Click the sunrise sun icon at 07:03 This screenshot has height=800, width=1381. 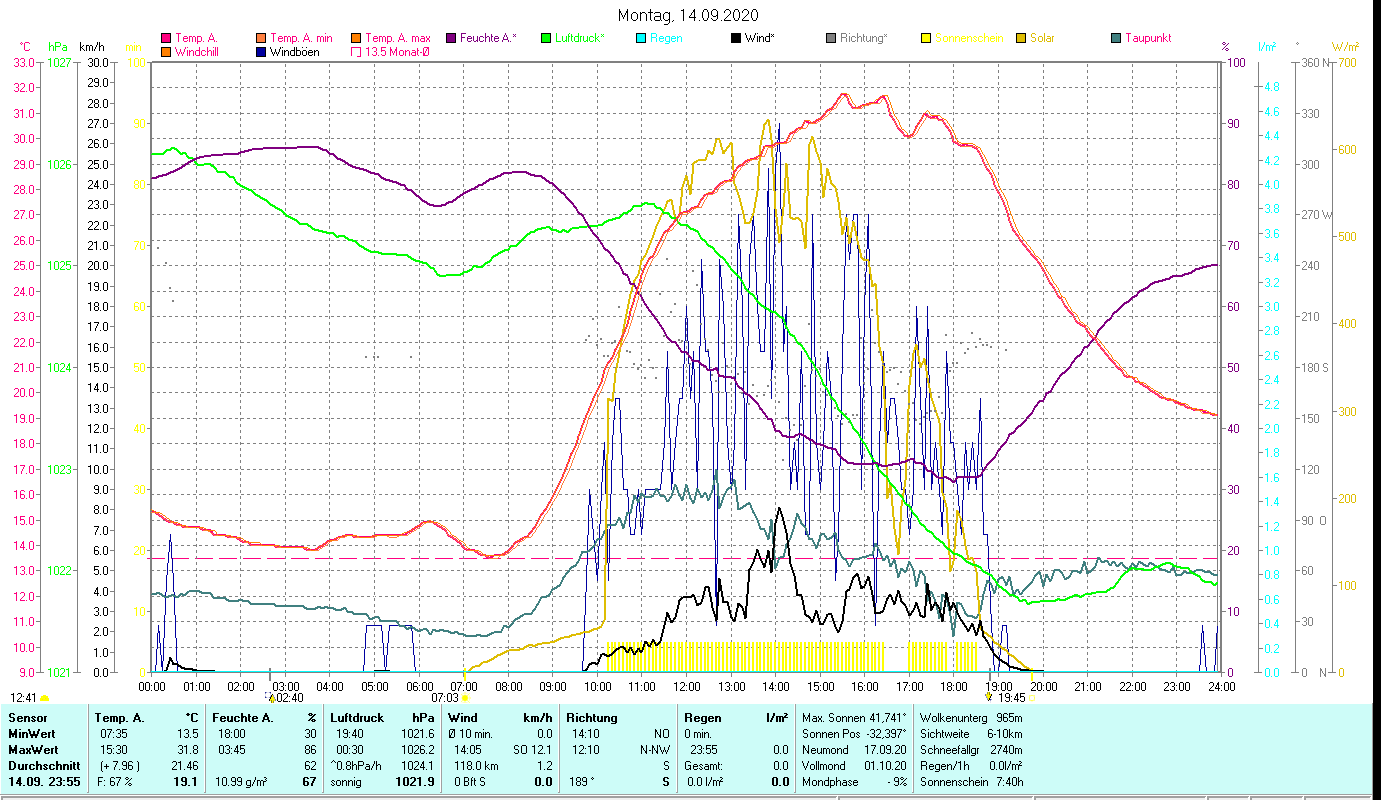pos(464,697)
